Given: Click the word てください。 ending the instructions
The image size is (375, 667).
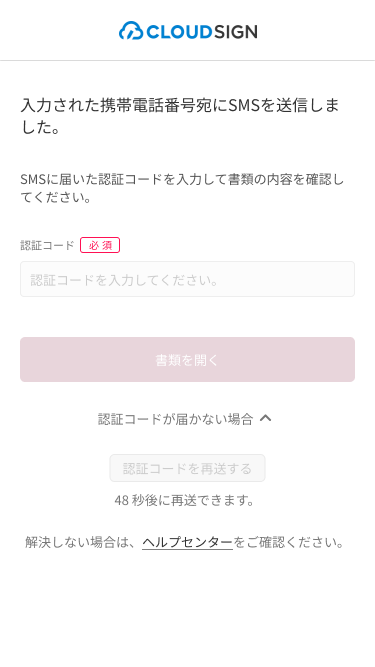Looking at the screenshot, I should [x=56, y=198].
